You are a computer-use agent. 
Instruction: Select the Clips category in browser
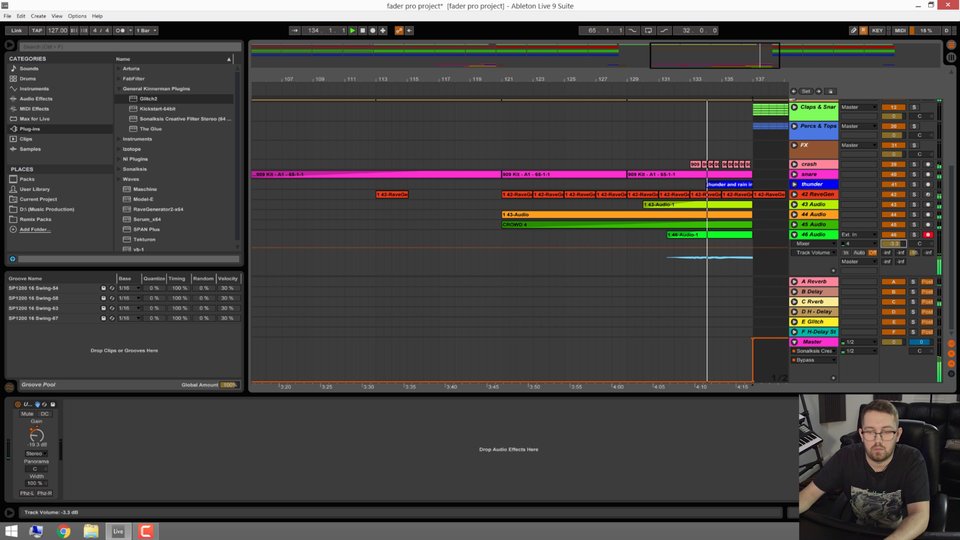(x=26, y=139)
